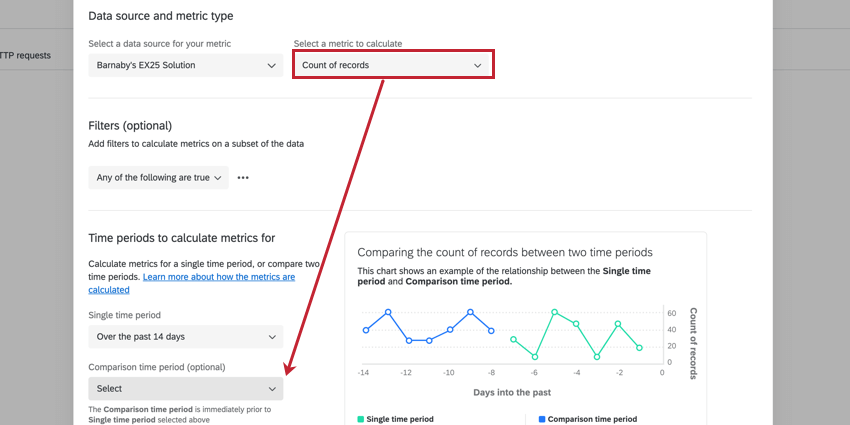Click the chevron on the data source selector

pyautogui.click(x=271, y=65)
